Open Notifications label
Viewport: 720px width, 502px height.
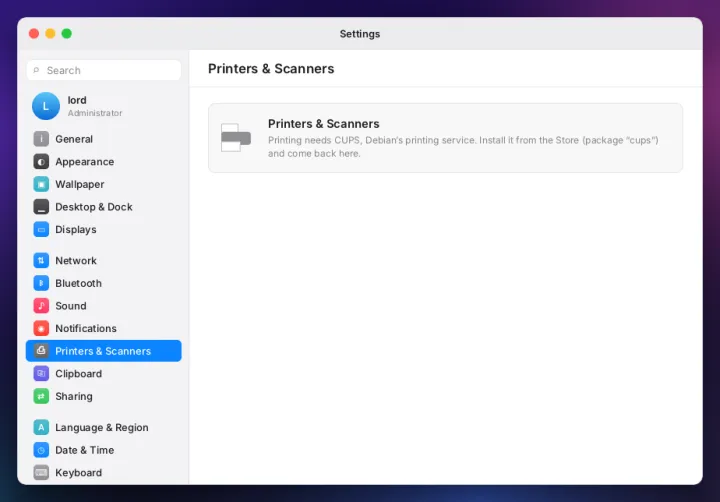(86, 328)
